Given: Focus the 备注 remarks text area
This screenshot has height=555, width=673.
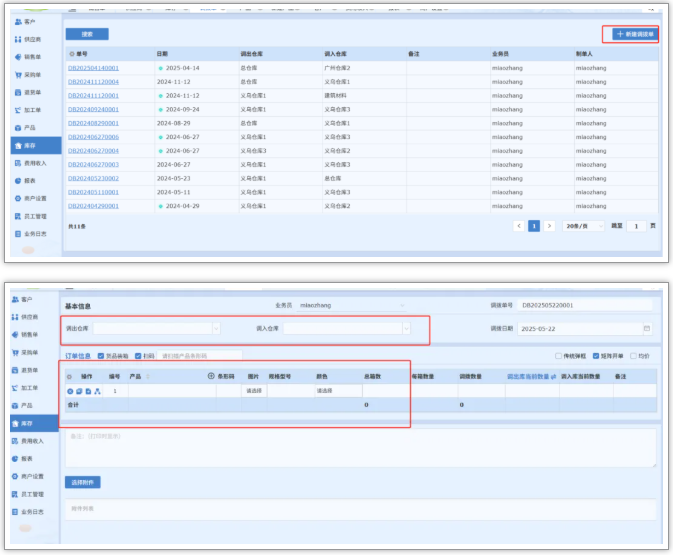Looking at the screenshot, I should click(361, 448).
